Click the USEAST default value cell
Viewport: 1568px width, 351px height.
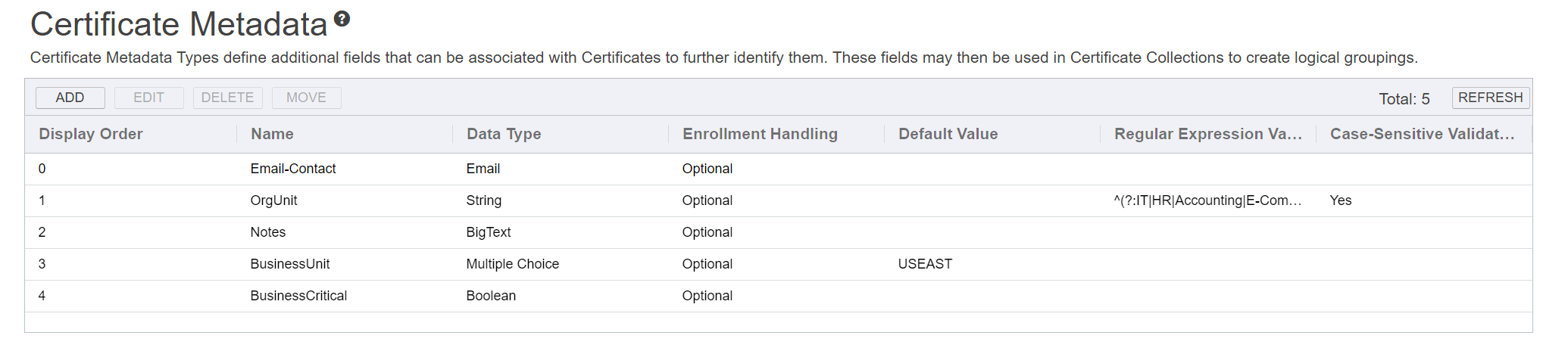pyautogui.click(x=925, y=264)
